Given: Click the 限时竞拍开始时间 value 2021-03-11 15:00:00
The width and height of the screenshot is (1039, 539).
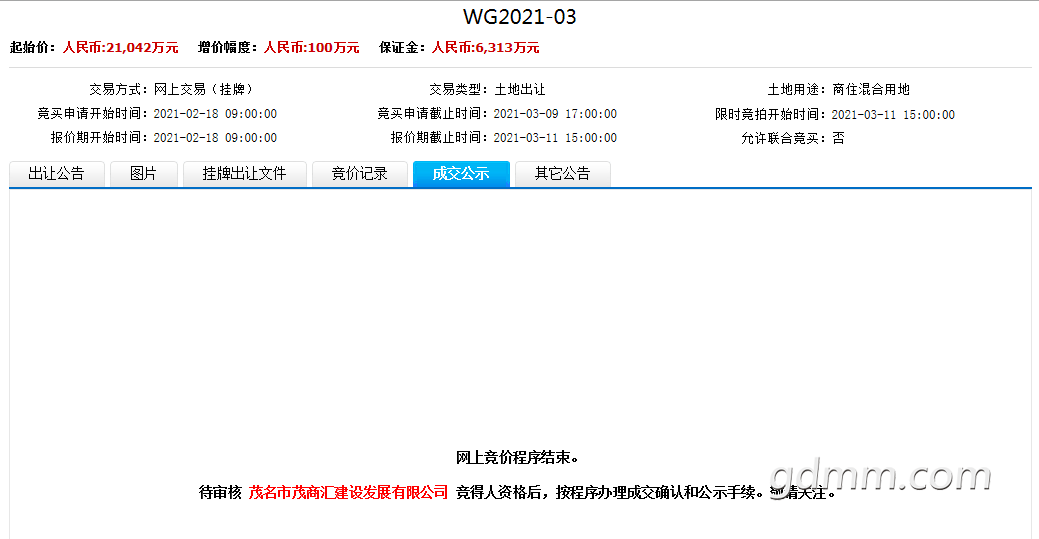Looking at the screenshot, I should pos(893,115).
